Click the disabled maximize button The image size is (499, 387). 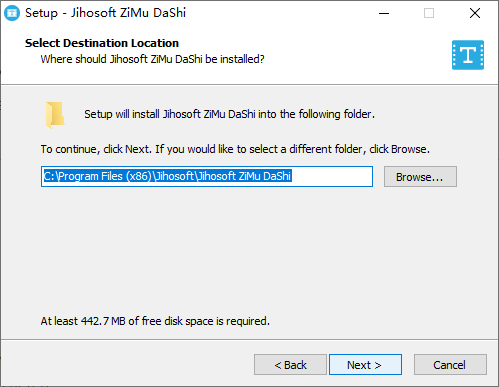(x=429, y=13)
